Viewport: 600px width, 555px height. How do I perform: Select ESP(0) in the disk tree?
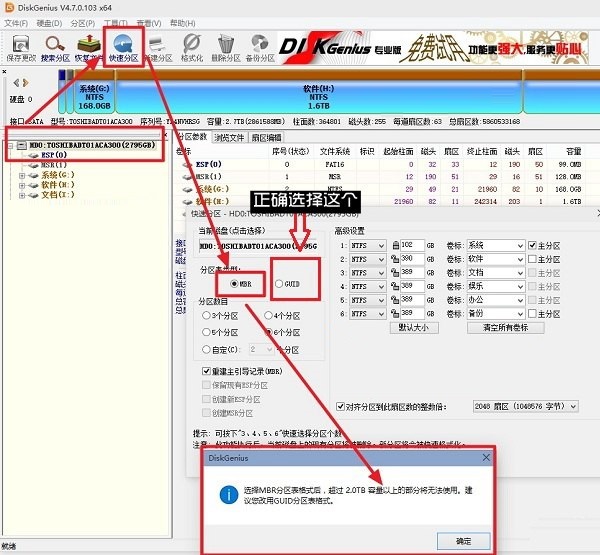coord(54,155)
